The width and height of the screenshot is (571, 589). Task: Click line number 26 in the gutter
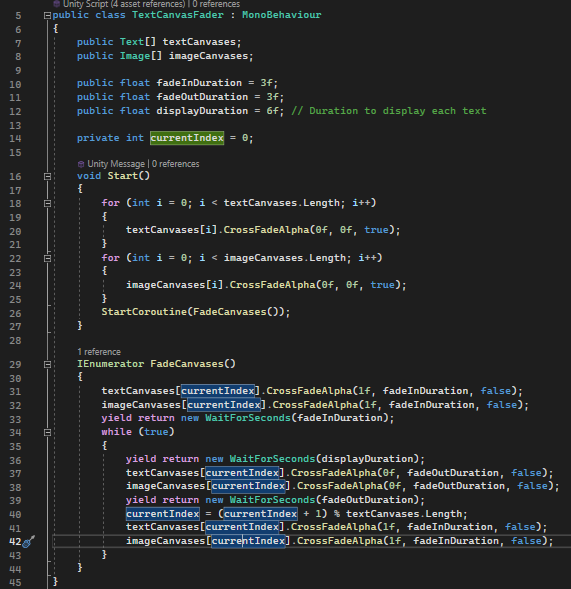pos(15,313)
